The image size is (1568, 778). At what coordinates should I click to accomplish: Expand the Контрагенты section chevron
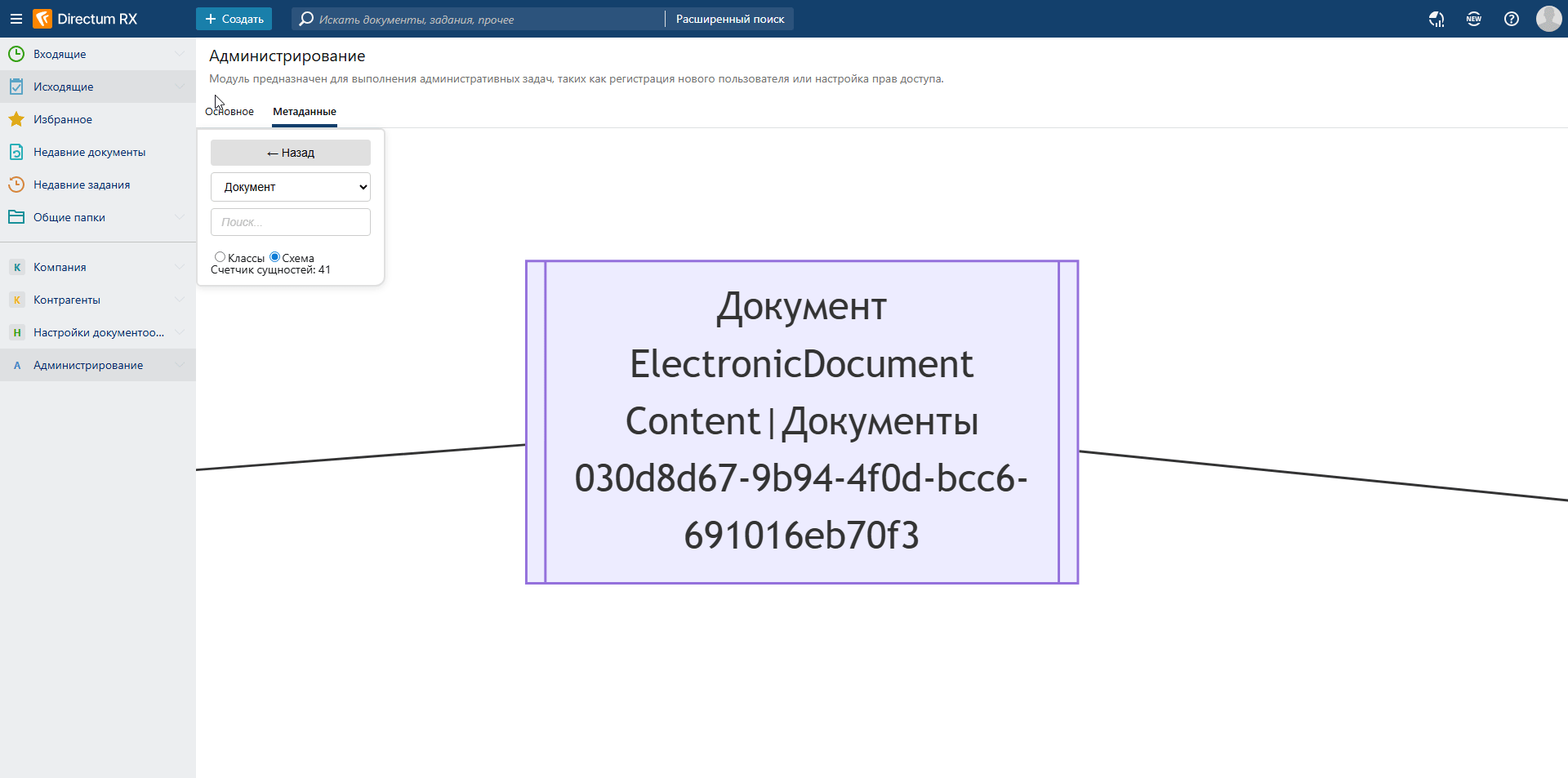[x=180, y=300]
